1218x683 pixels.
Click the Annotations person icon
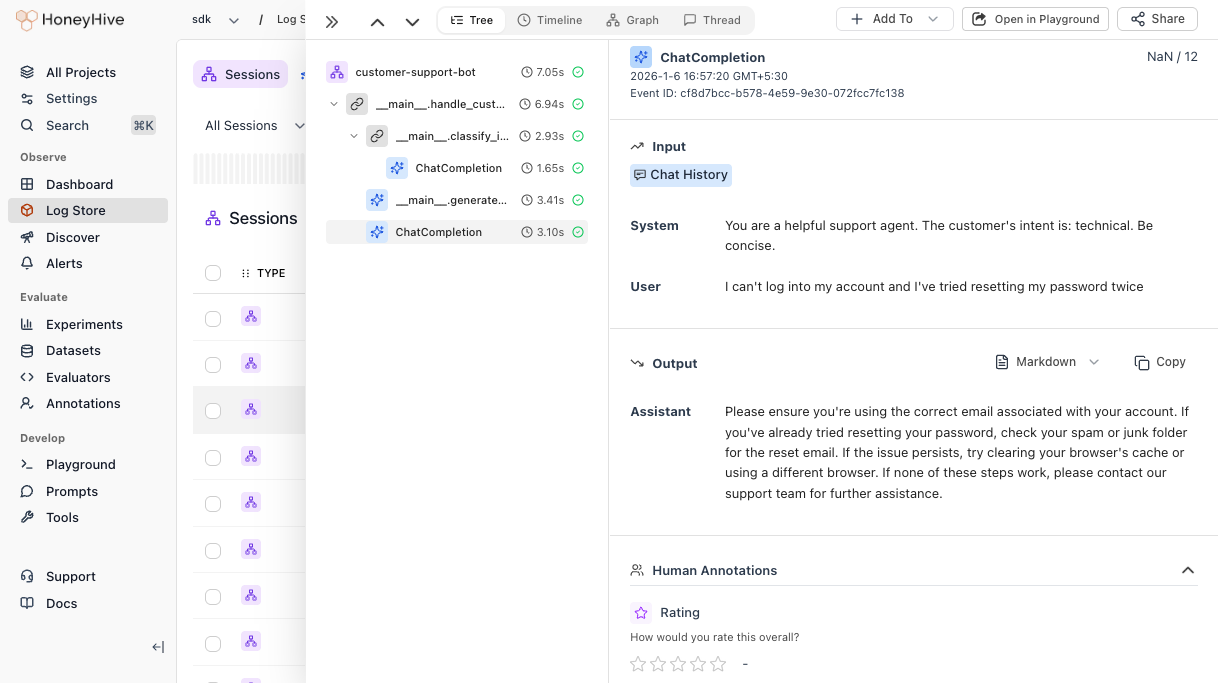[x=27, y=403]
